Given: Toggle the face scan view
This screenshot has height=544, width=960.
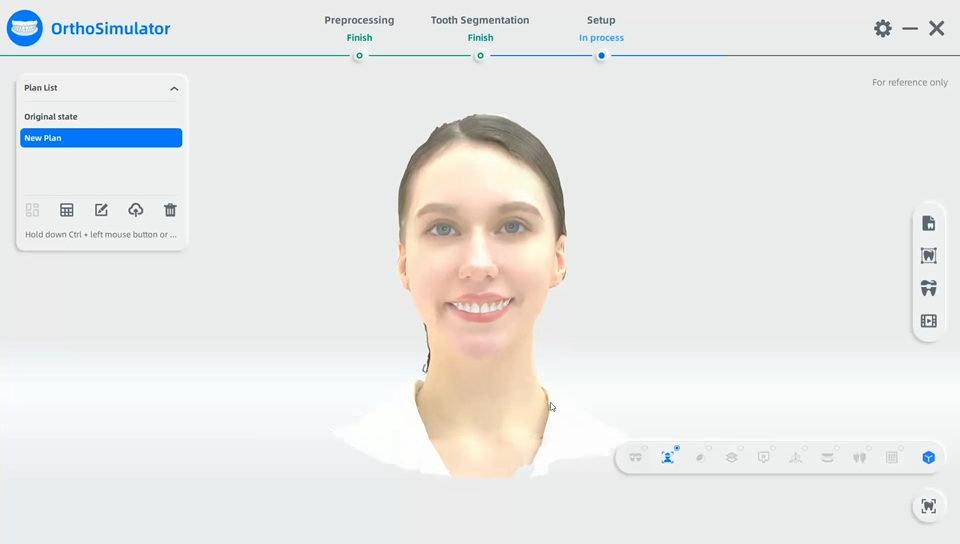Looking at the screenshot, I should coord(668,458).
